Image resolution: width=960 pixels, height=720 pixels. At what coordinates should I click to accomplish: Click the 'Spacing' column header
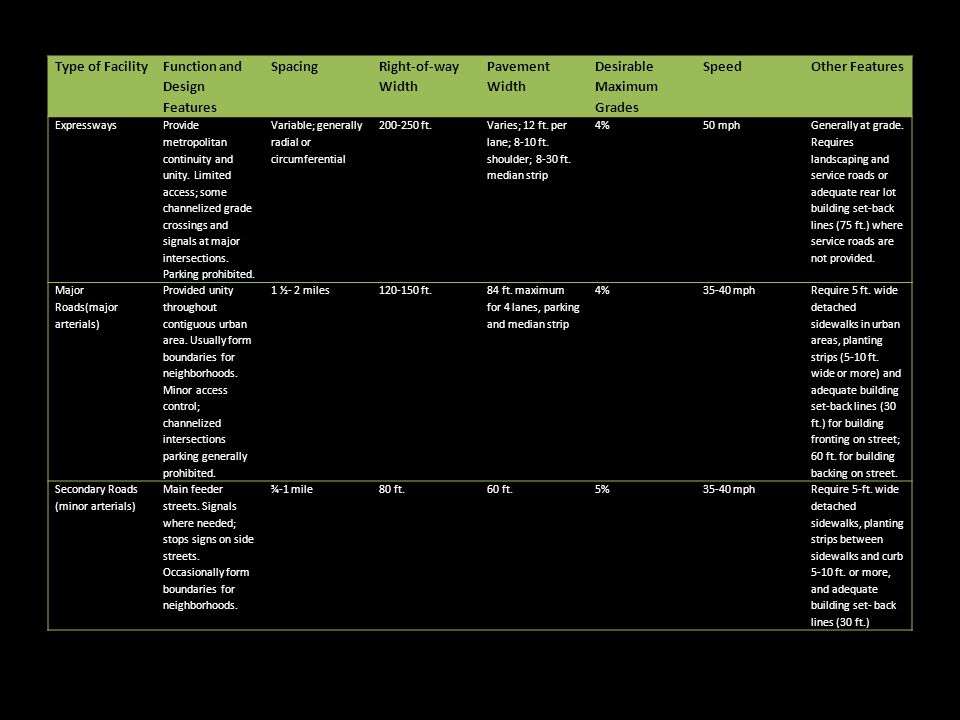(x=294, y=67)
